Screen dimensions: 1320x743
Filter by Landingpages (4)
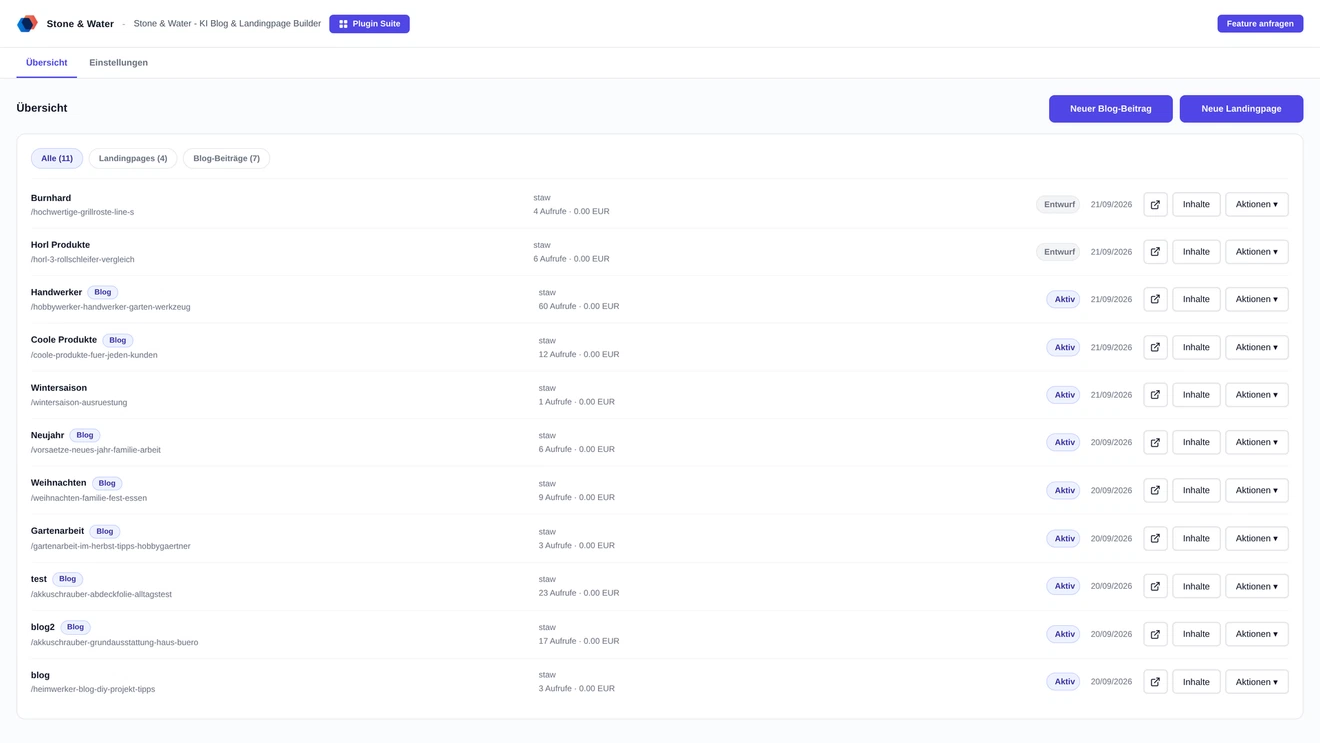coord(133,158)
